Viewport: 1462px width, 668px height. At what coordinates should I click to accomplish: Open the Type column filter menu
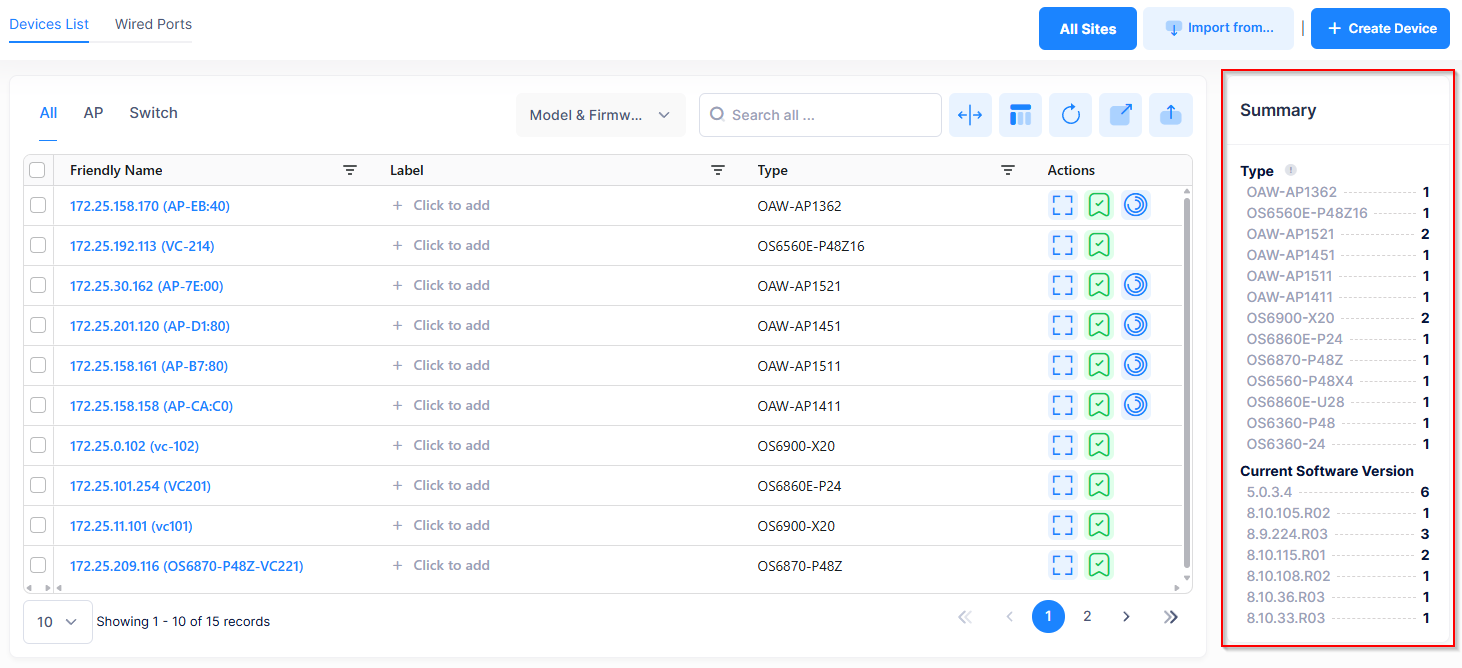coord(1008,171)
